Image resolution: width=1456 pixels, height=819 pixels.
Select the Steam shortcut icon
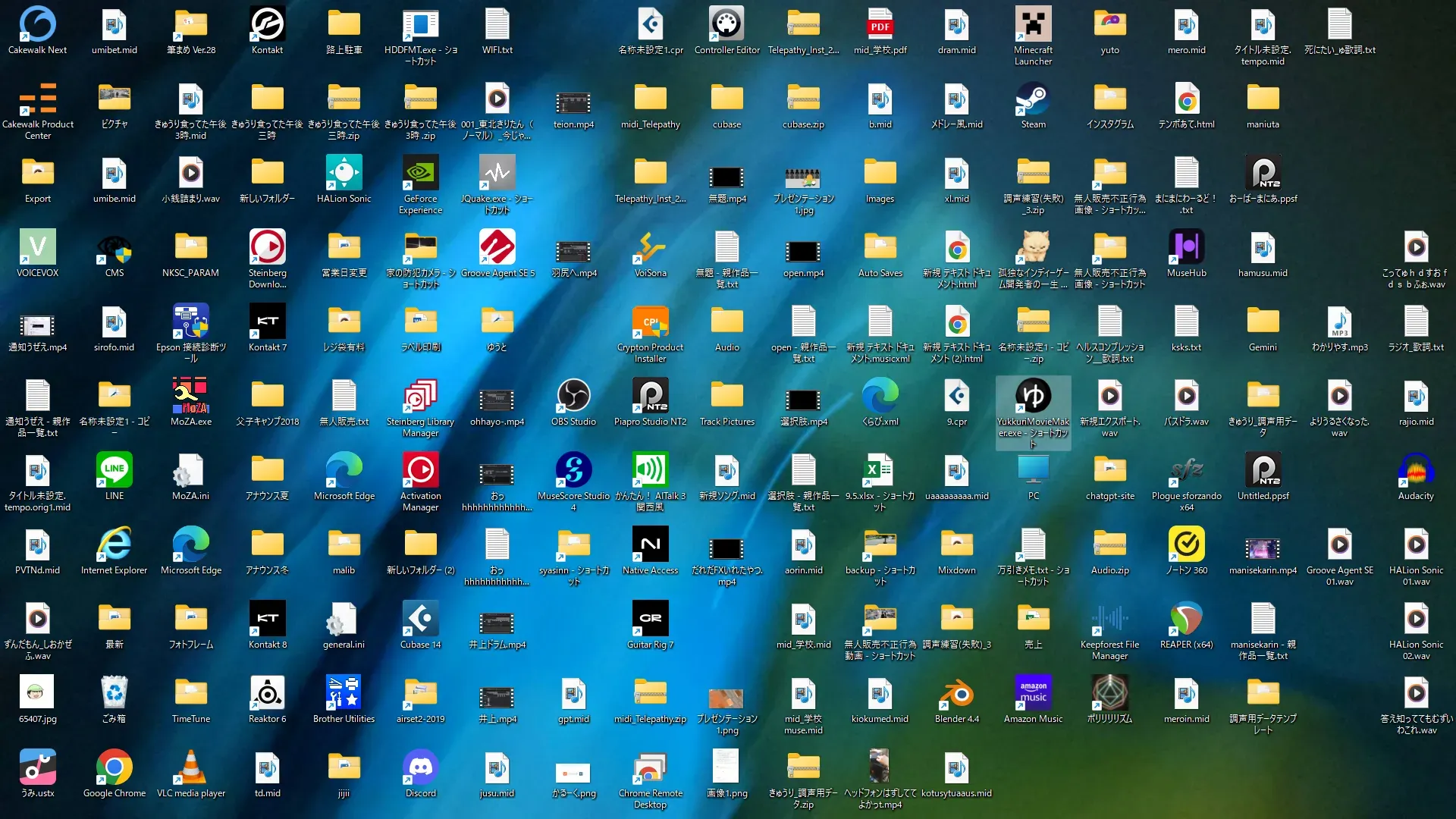pos(1033,99)
